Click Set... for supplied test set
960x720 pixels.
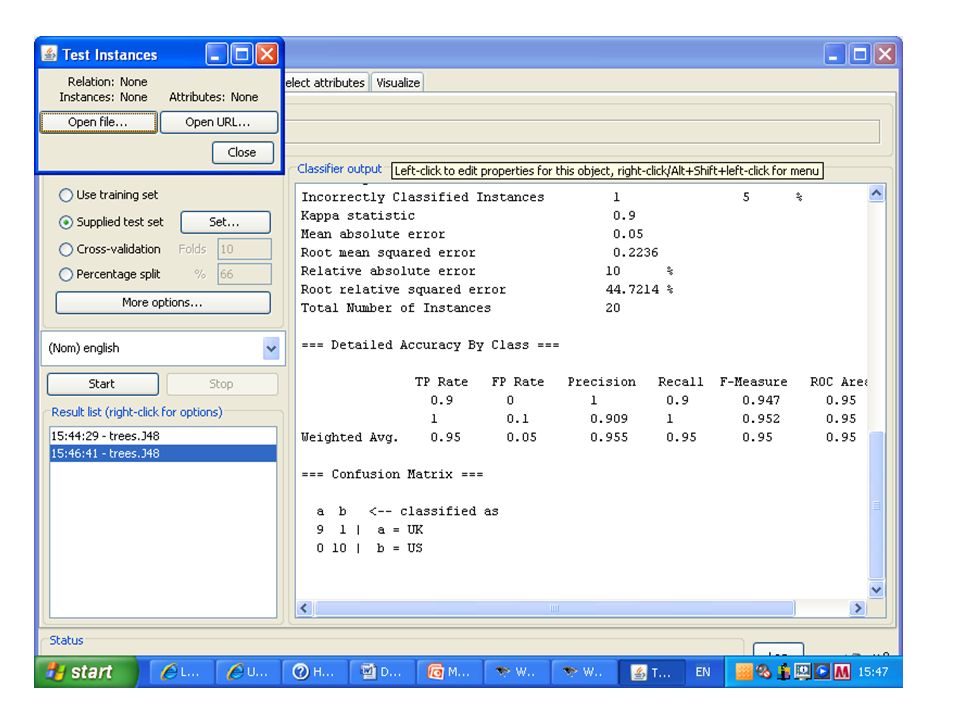tap(225, 222)
